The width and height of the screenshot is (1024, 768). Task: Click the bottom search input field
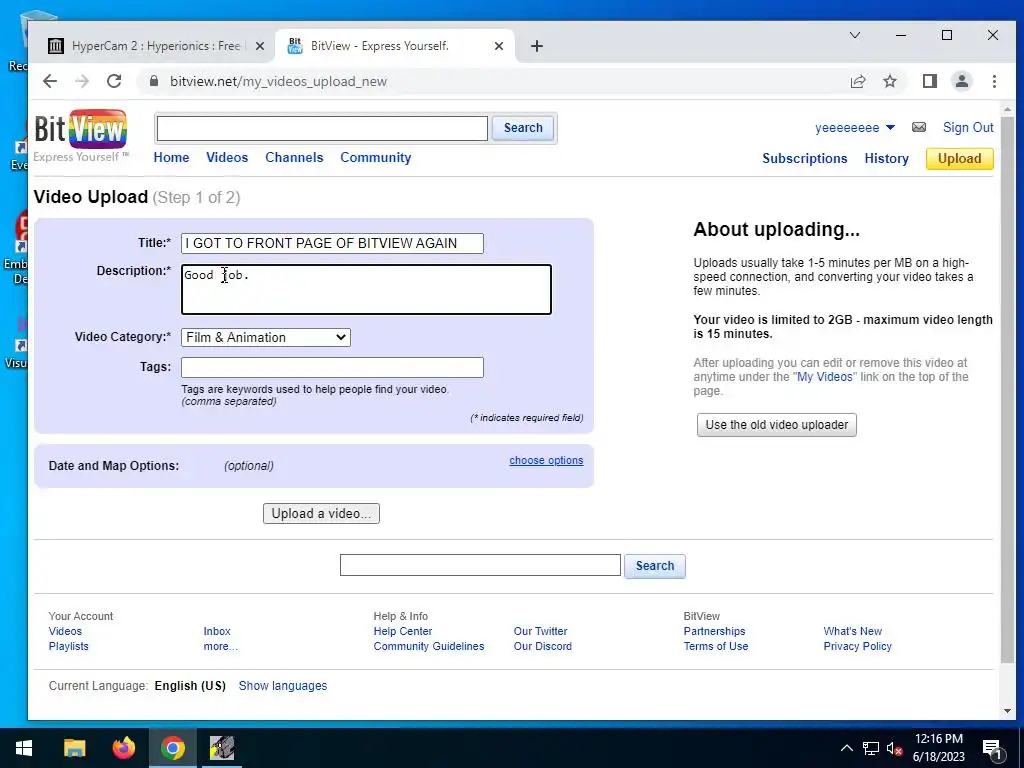[x=480, y=566]
